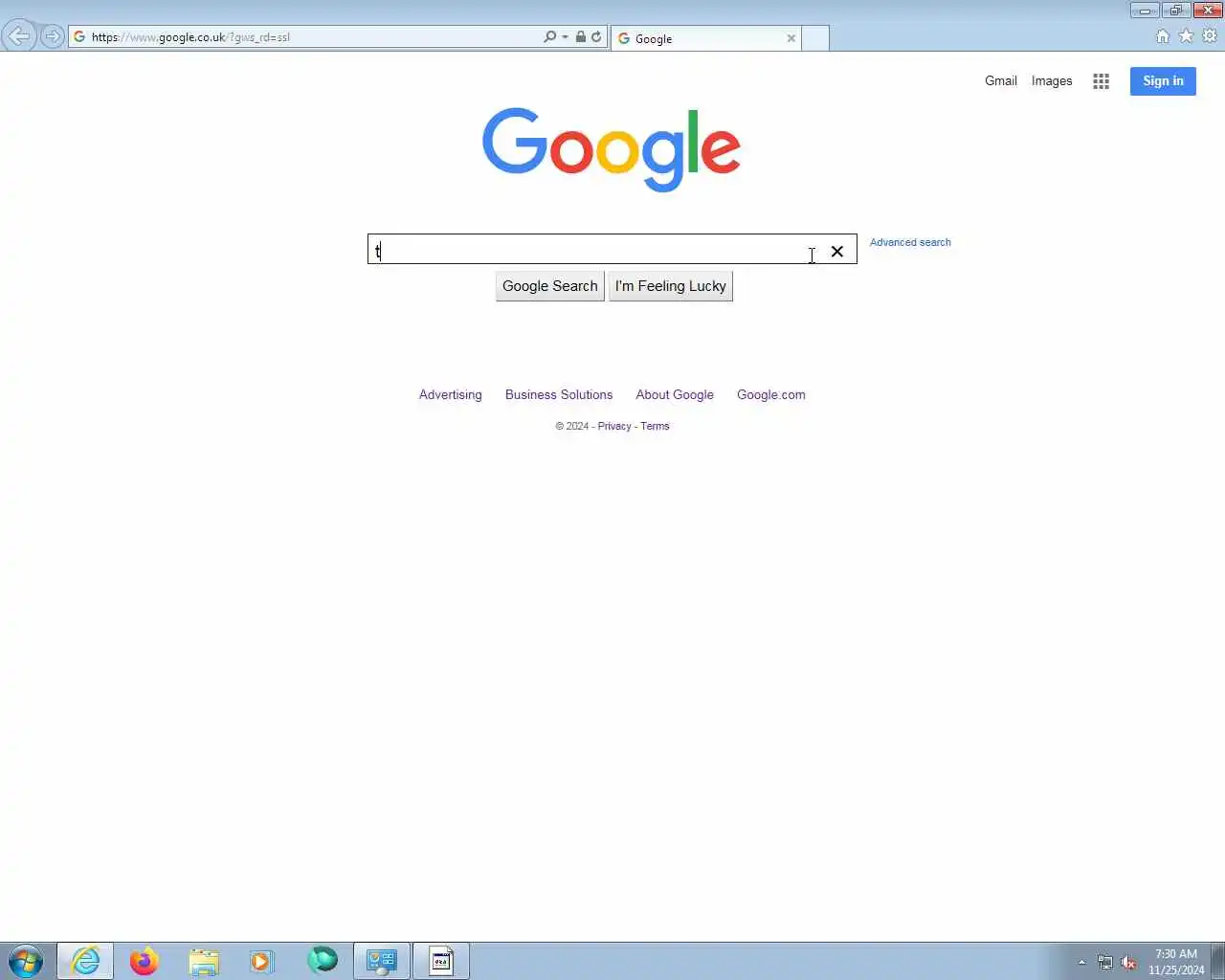The height and width of the screenshot is (980, 1225).
Task: Open Windows Explorer folder taskbar icon
Action: [204, 961]
